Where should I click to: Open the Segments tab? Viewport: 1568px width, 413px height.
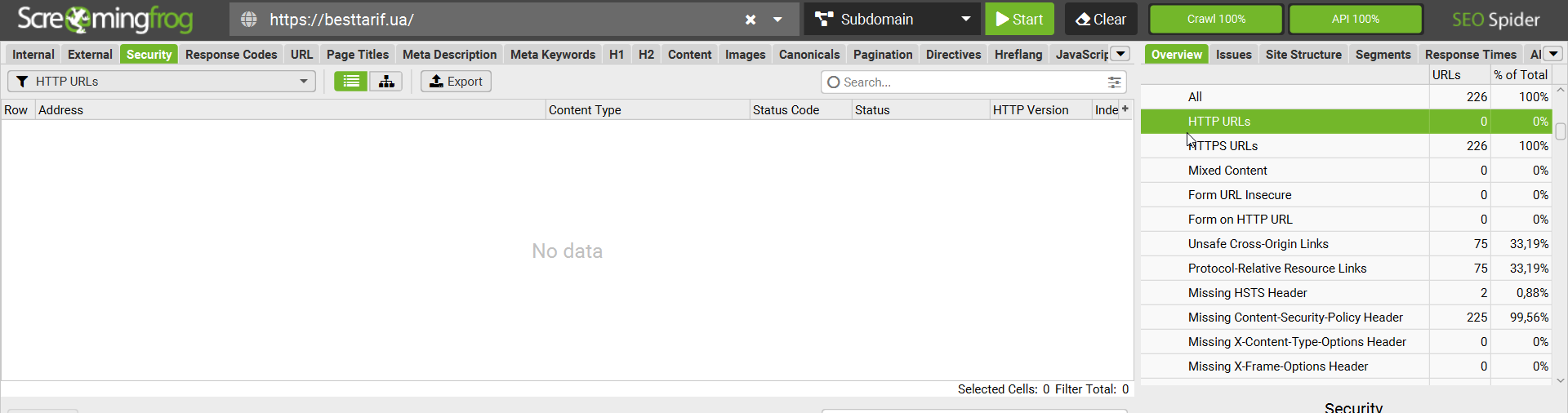[x=1383, y=55]
